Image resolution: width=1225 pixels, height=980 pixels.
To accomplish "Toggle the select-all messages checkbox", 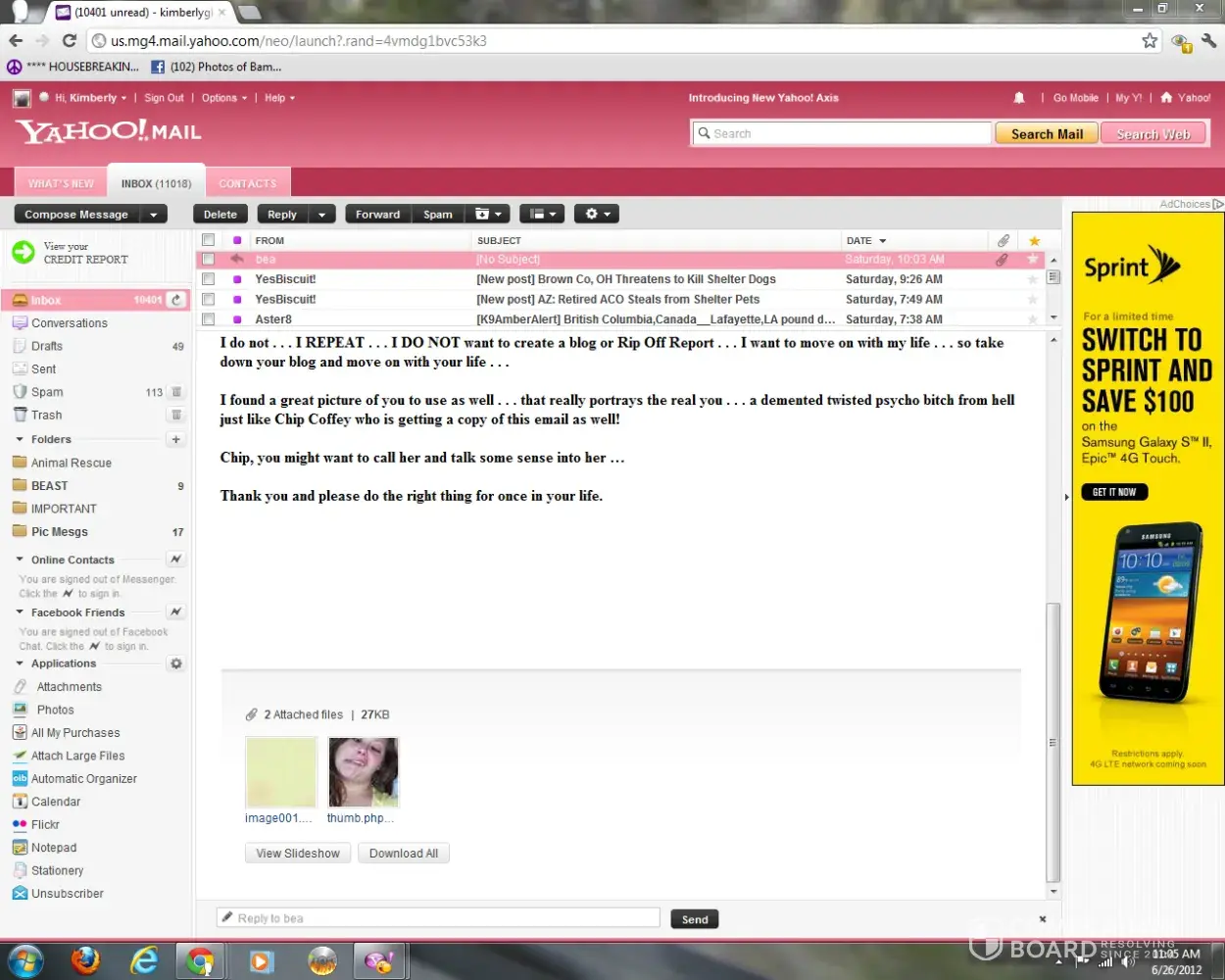I will 208,240.
